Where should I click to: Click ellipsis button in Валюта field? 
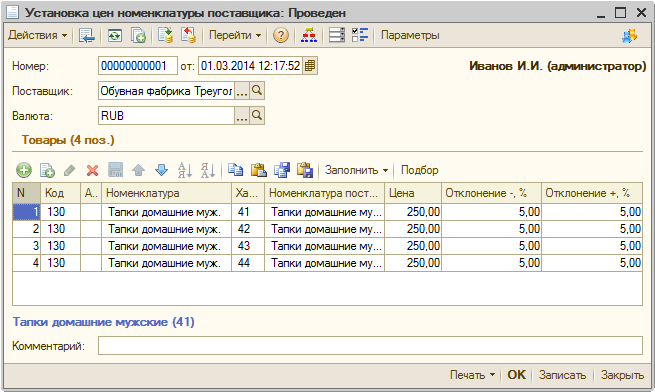point(242,116)
